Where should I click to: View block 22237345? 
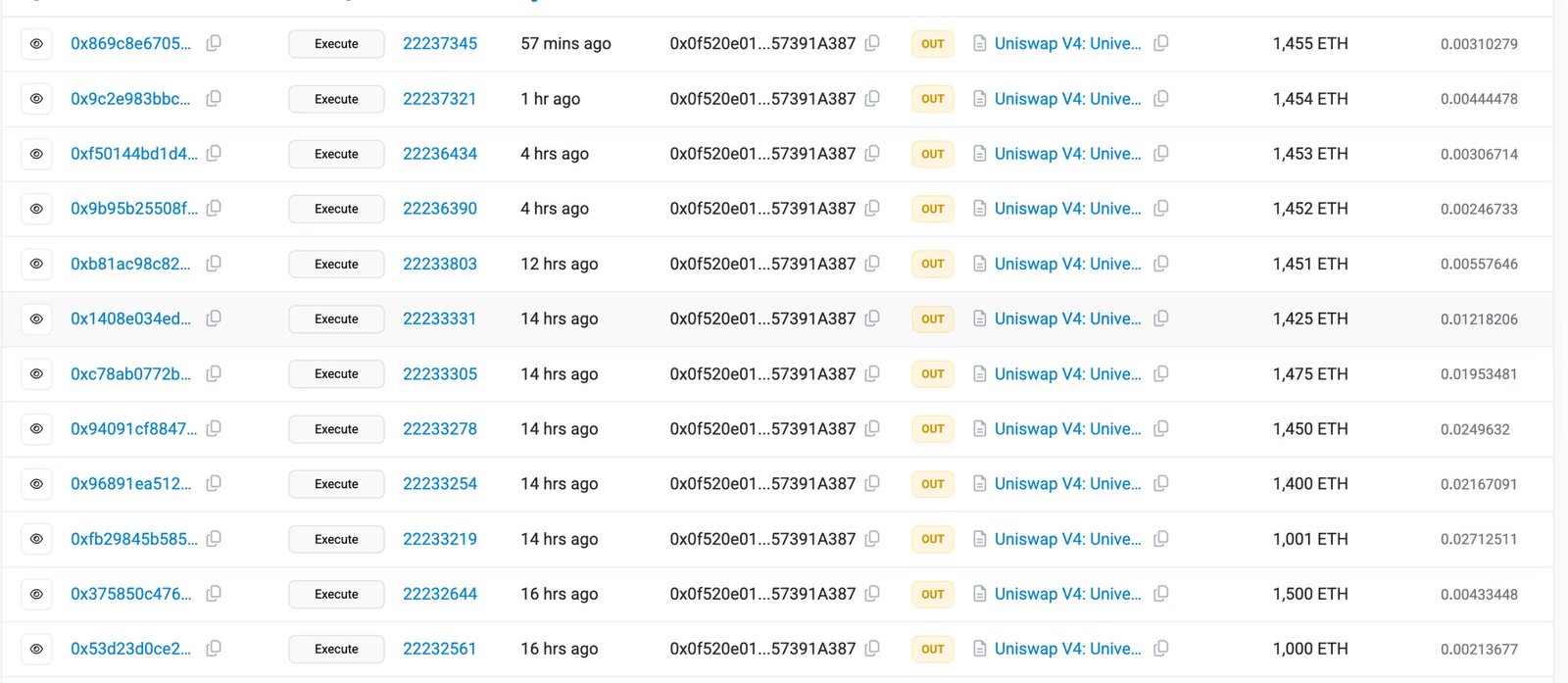(x=440, y=43)
